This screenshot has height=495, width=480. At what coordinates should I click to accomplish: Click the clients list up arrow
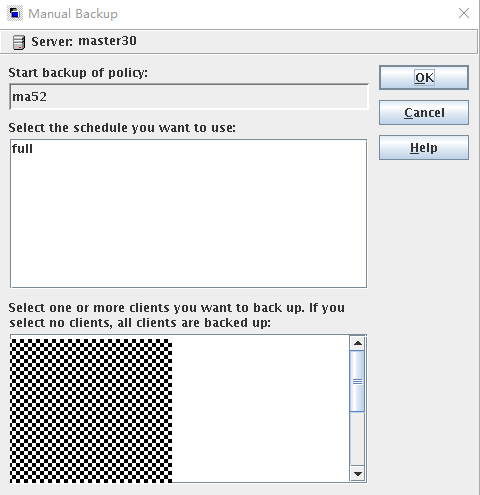(x=358, y=343)
